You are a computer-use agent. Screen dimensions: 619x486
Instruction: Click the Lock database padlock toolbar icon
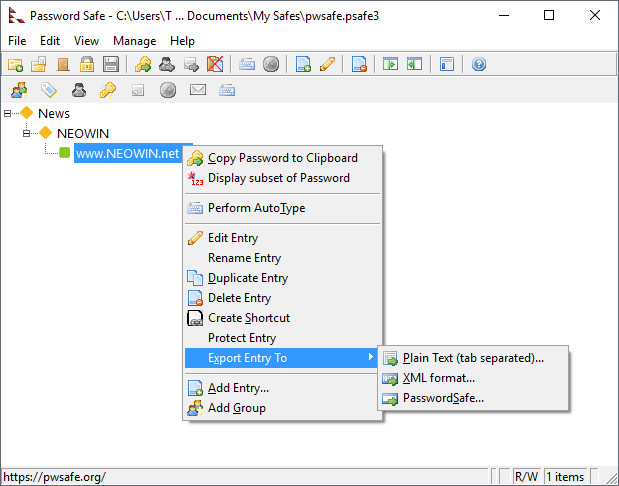coord(87,65)
